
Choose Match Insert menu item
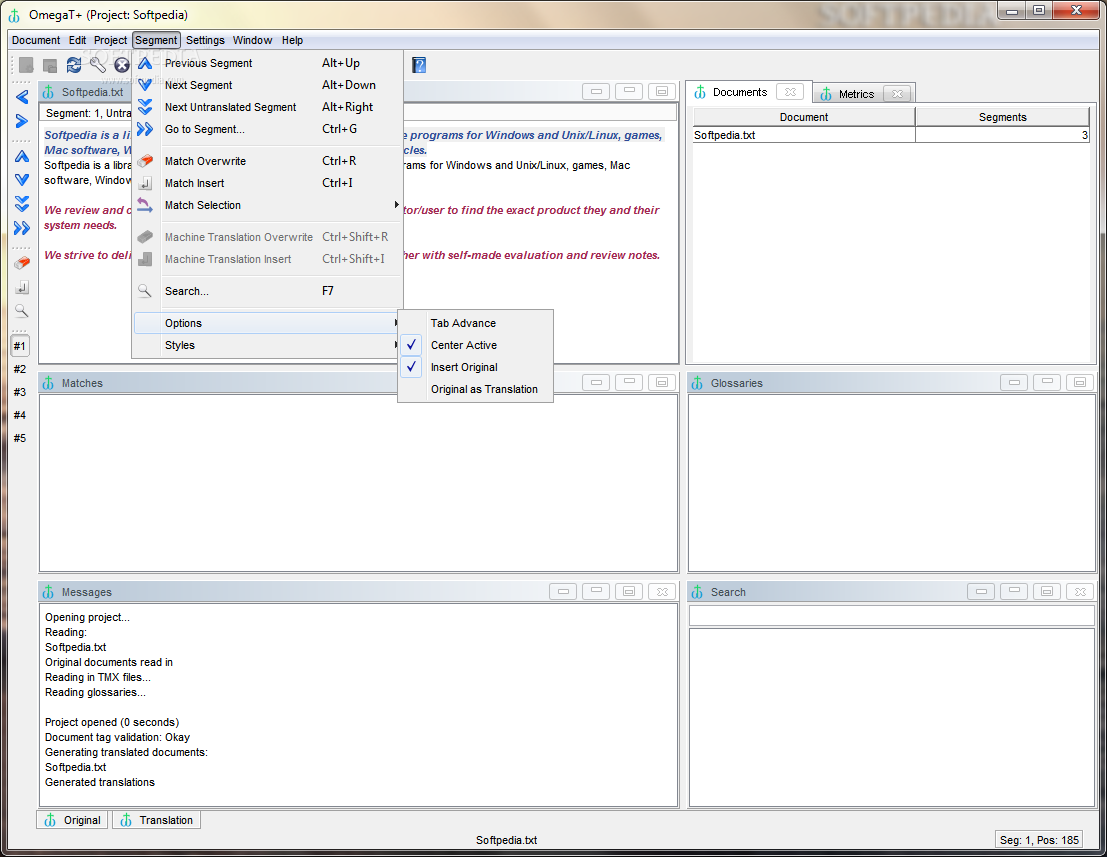(x=268, y=183)
